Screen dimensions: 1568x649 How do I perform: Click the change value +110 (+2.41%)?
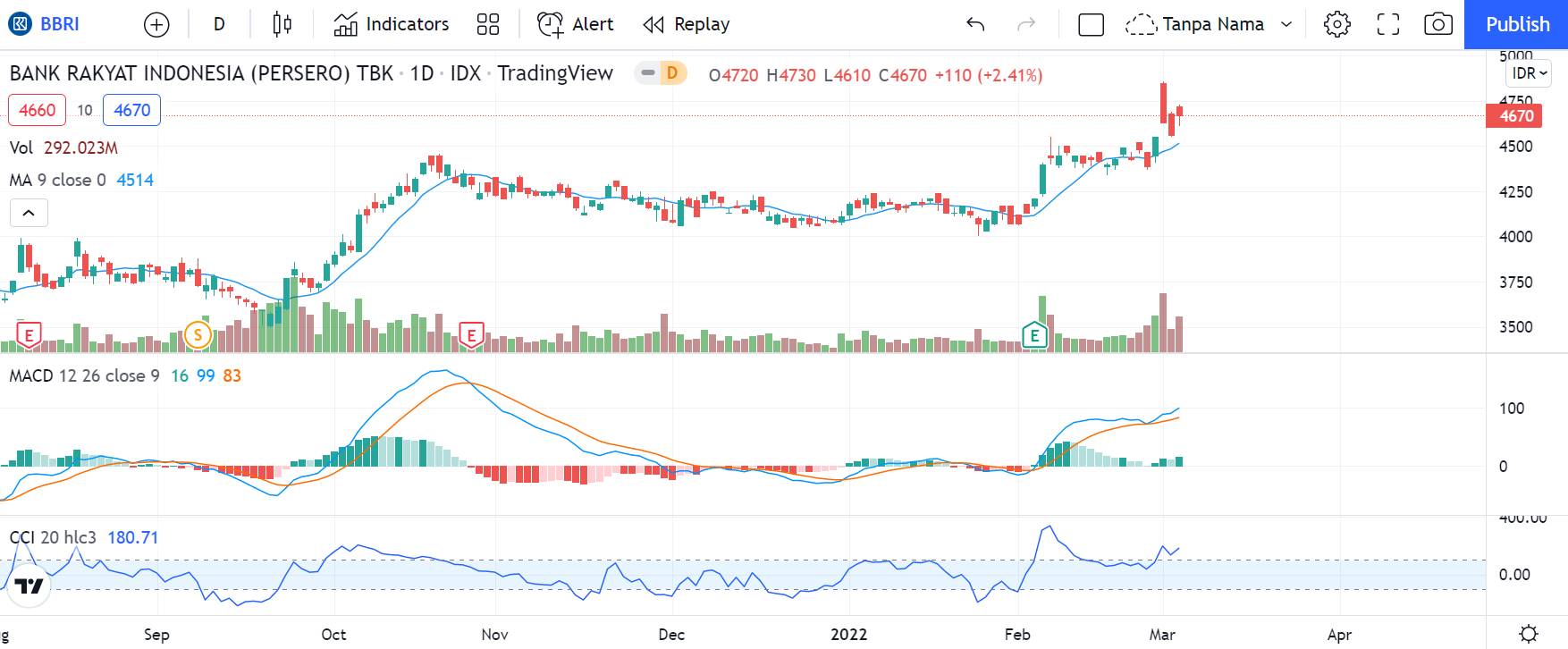coord(989,75)
